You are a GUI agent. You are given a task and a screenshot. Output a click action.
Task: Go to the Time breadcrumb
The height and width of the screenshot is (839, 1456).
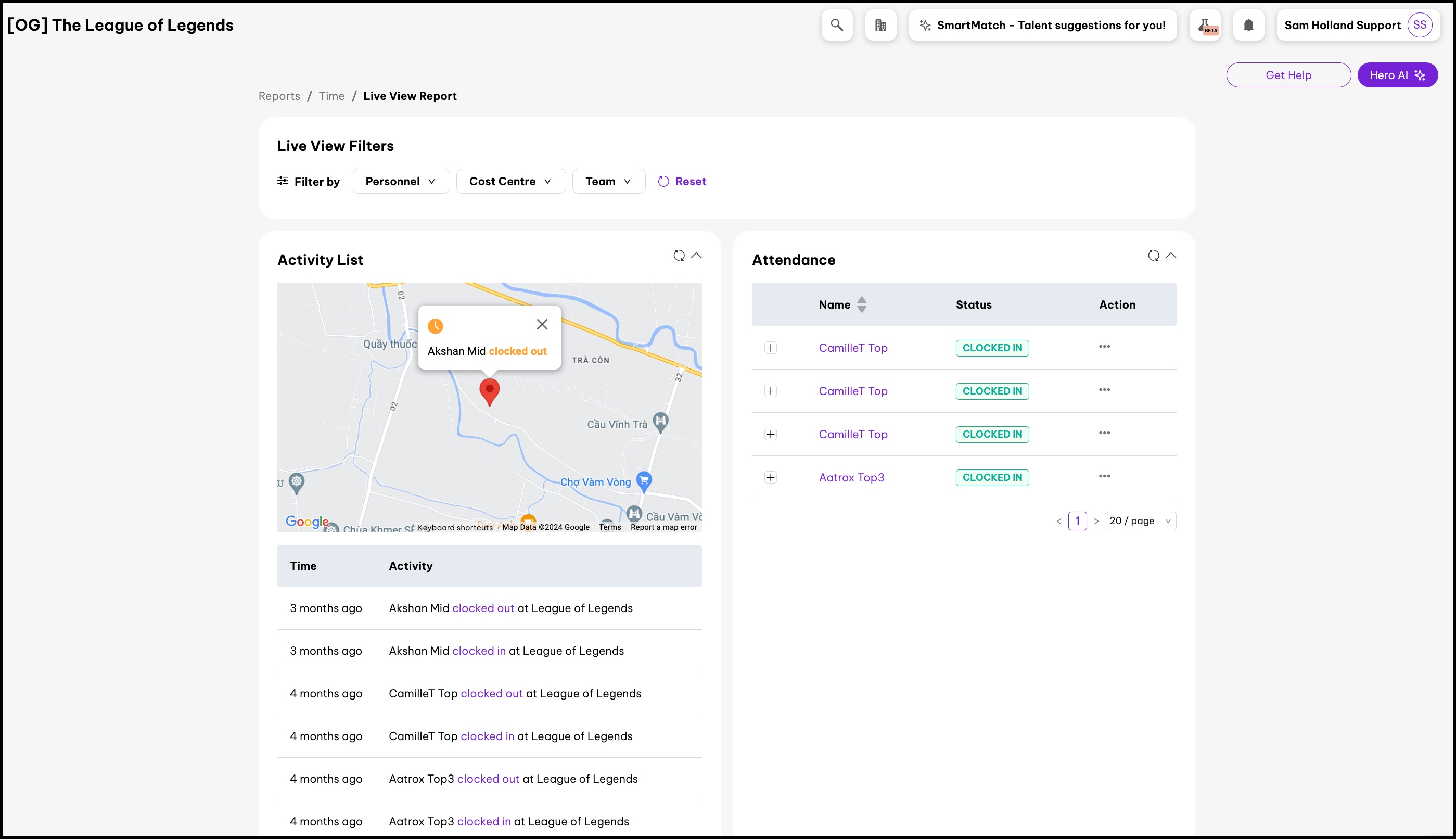point(332,96)
